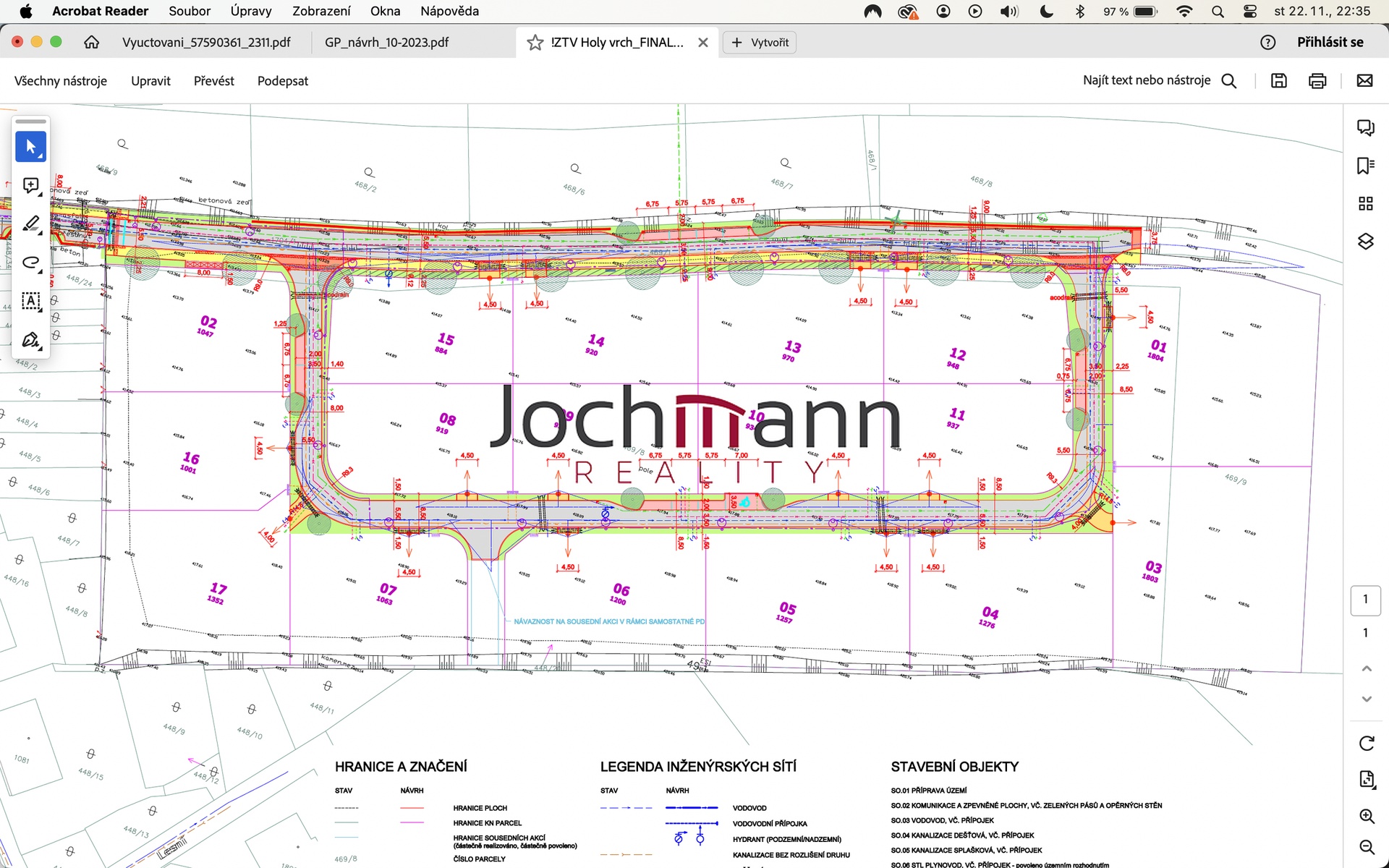
Task: Save the PDF document
Action: [1278, 81]
